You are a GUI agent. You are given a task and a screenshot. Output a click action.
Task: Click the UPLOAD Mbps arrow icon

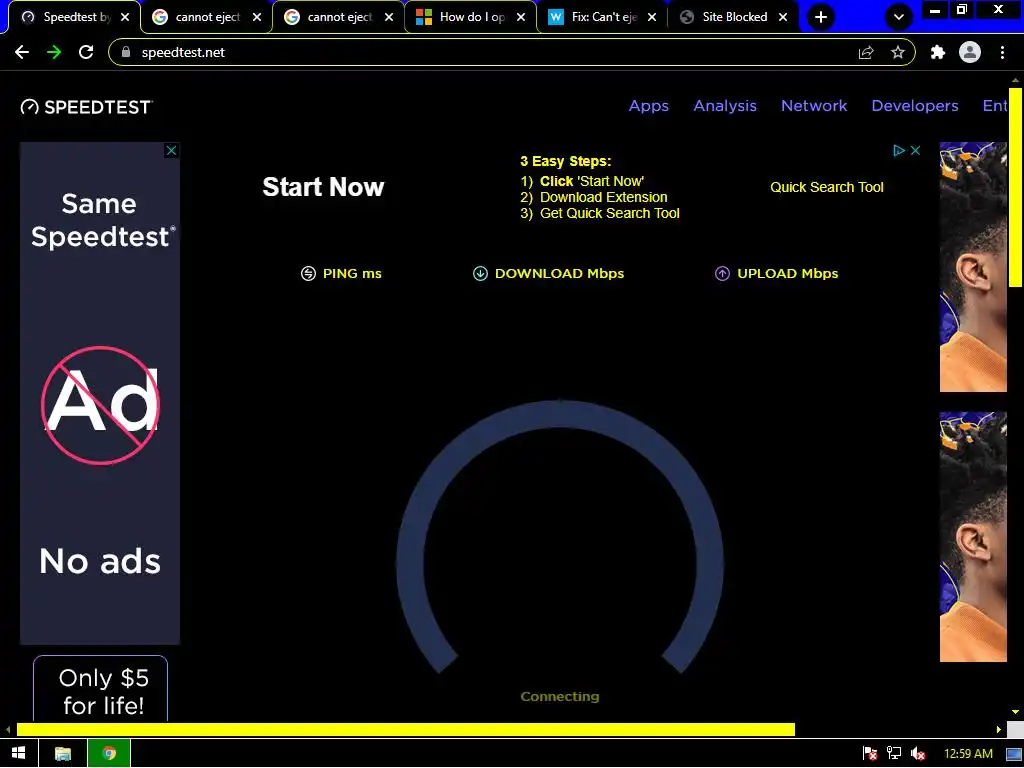click(x=722, y=274)
